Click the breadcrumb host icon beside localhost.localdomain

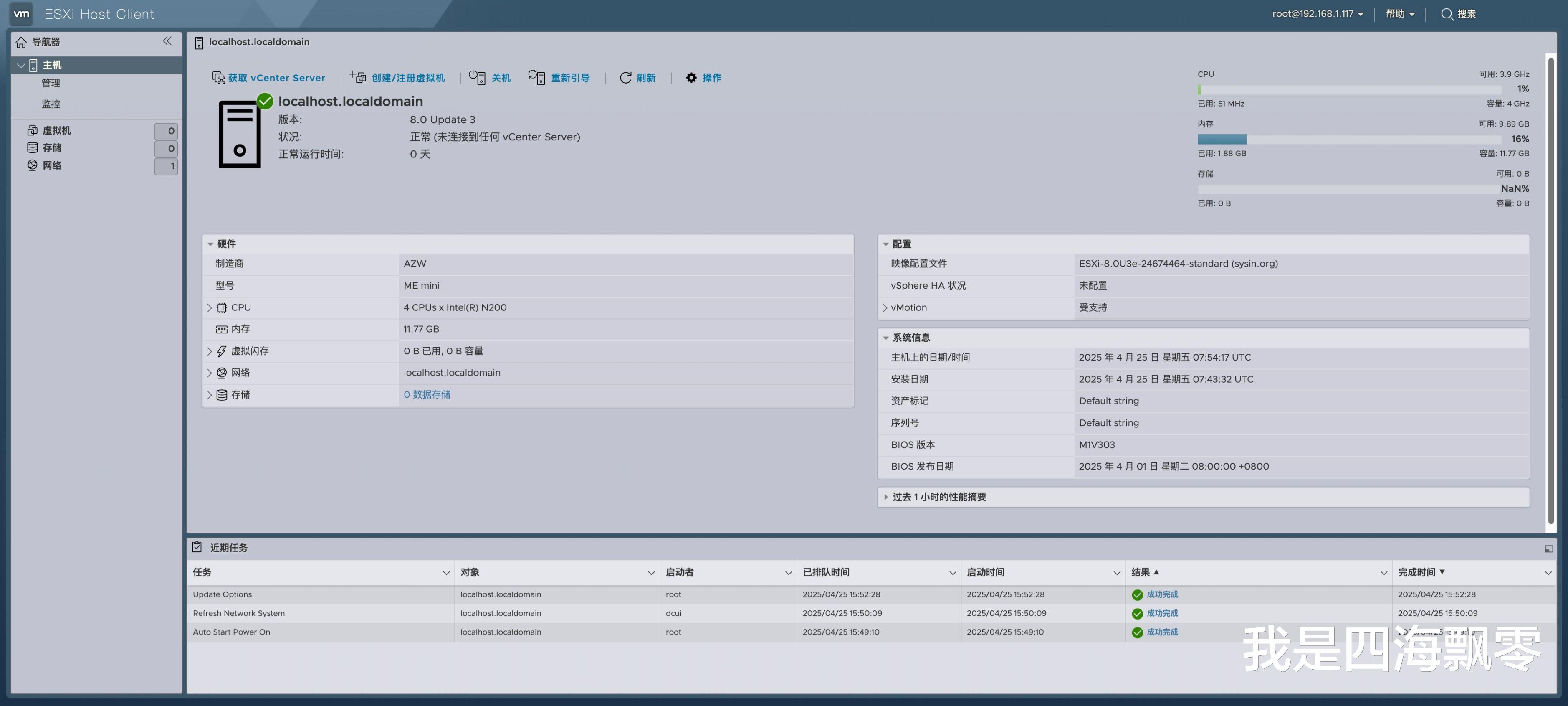(199, 43)
